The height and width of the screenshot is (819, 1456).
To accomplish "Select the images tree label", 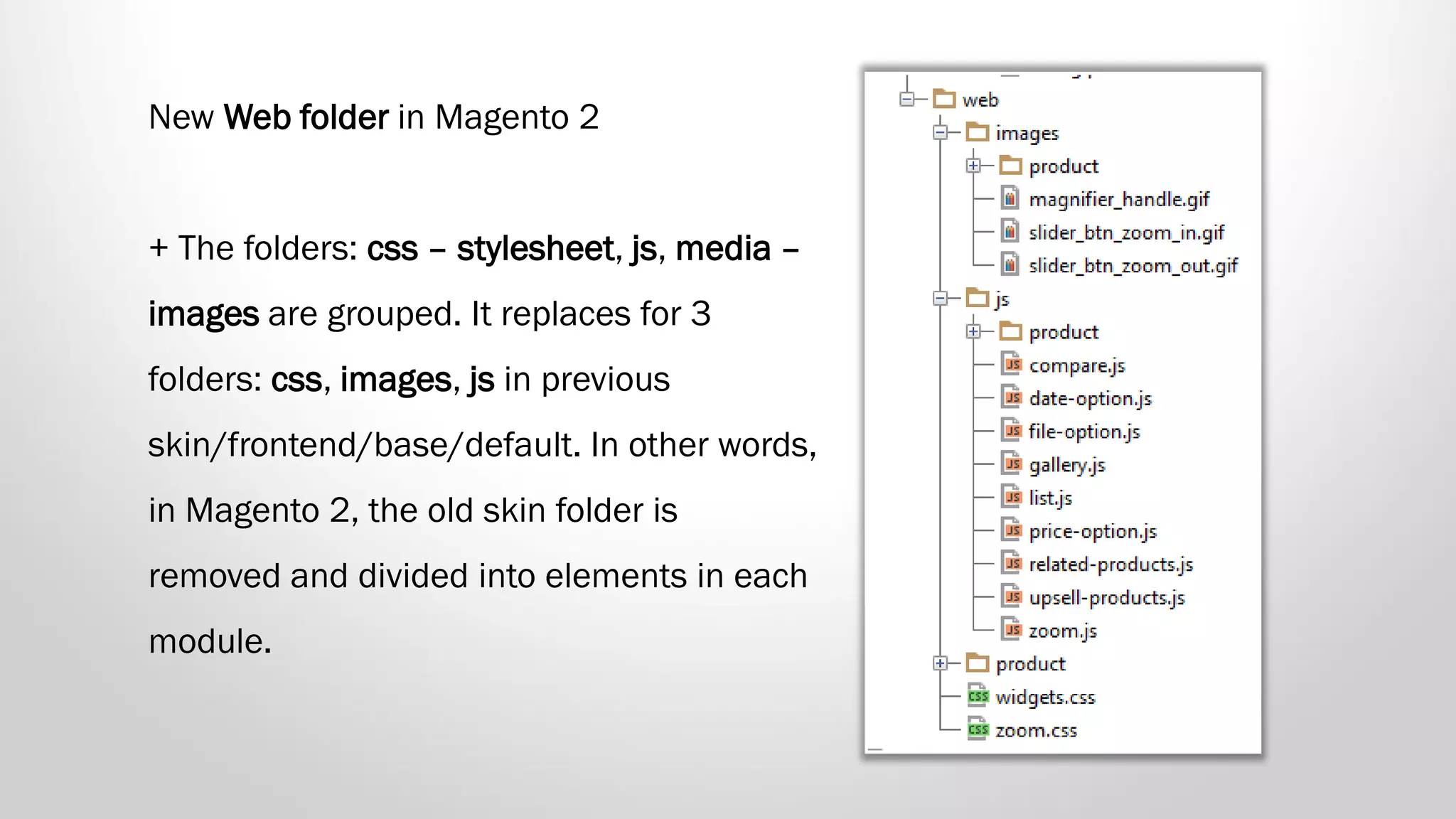I will pyautogui.click(x=1027, y=134).
